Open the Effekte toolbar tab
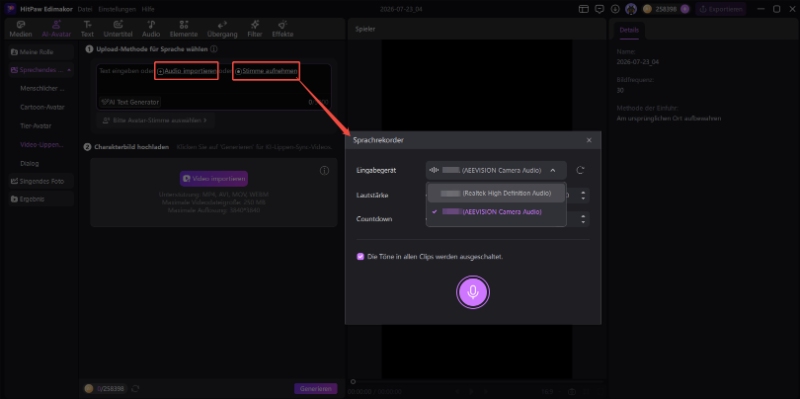Screen dimensions: 800x399 pos(283,29)
